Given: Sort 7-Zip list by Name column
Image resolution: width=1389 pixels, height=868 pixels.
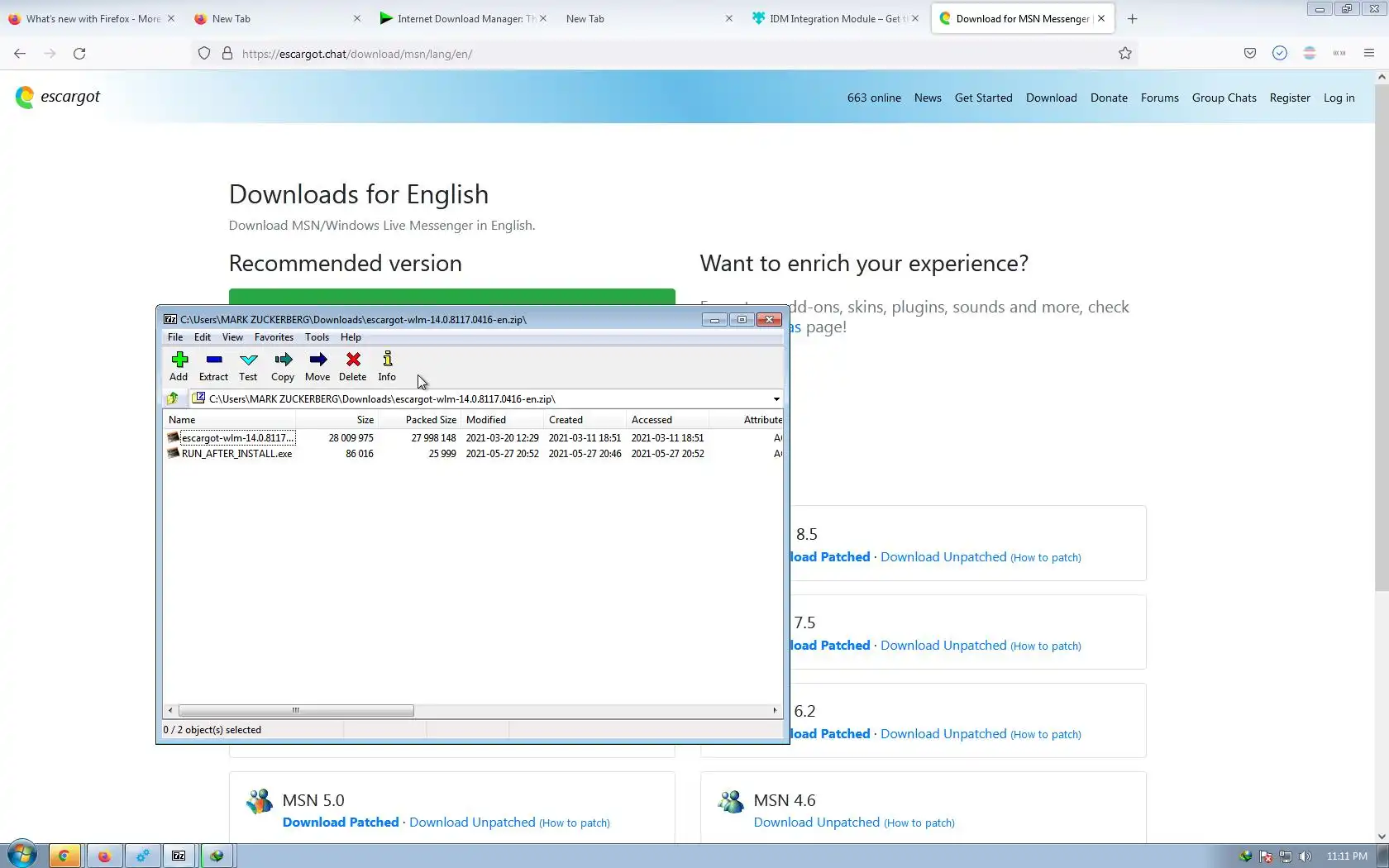Looking at the screenshot, I should coord(229,420).
